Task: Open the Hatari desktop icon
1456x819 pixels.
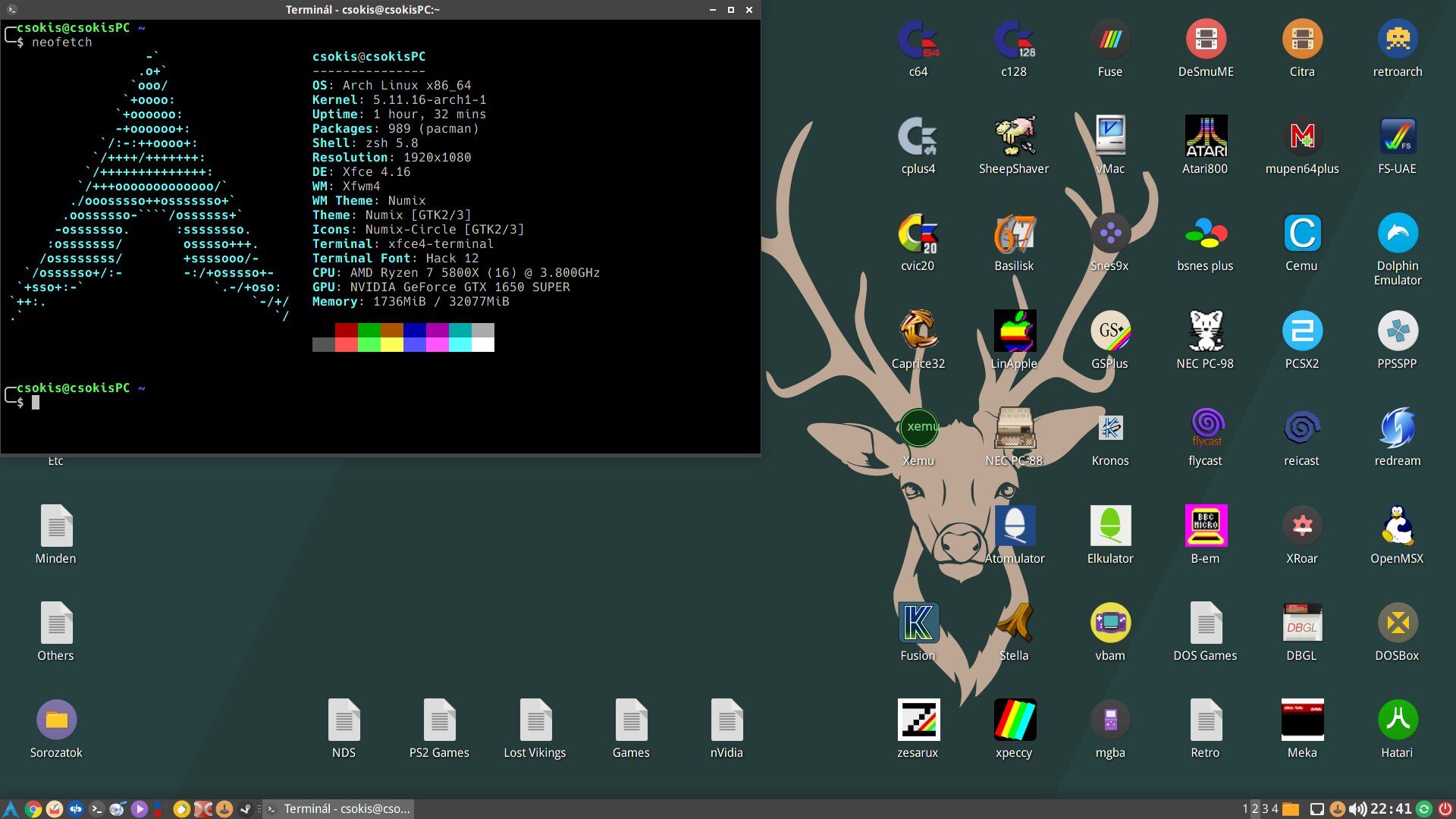Action: point(1398,720)
